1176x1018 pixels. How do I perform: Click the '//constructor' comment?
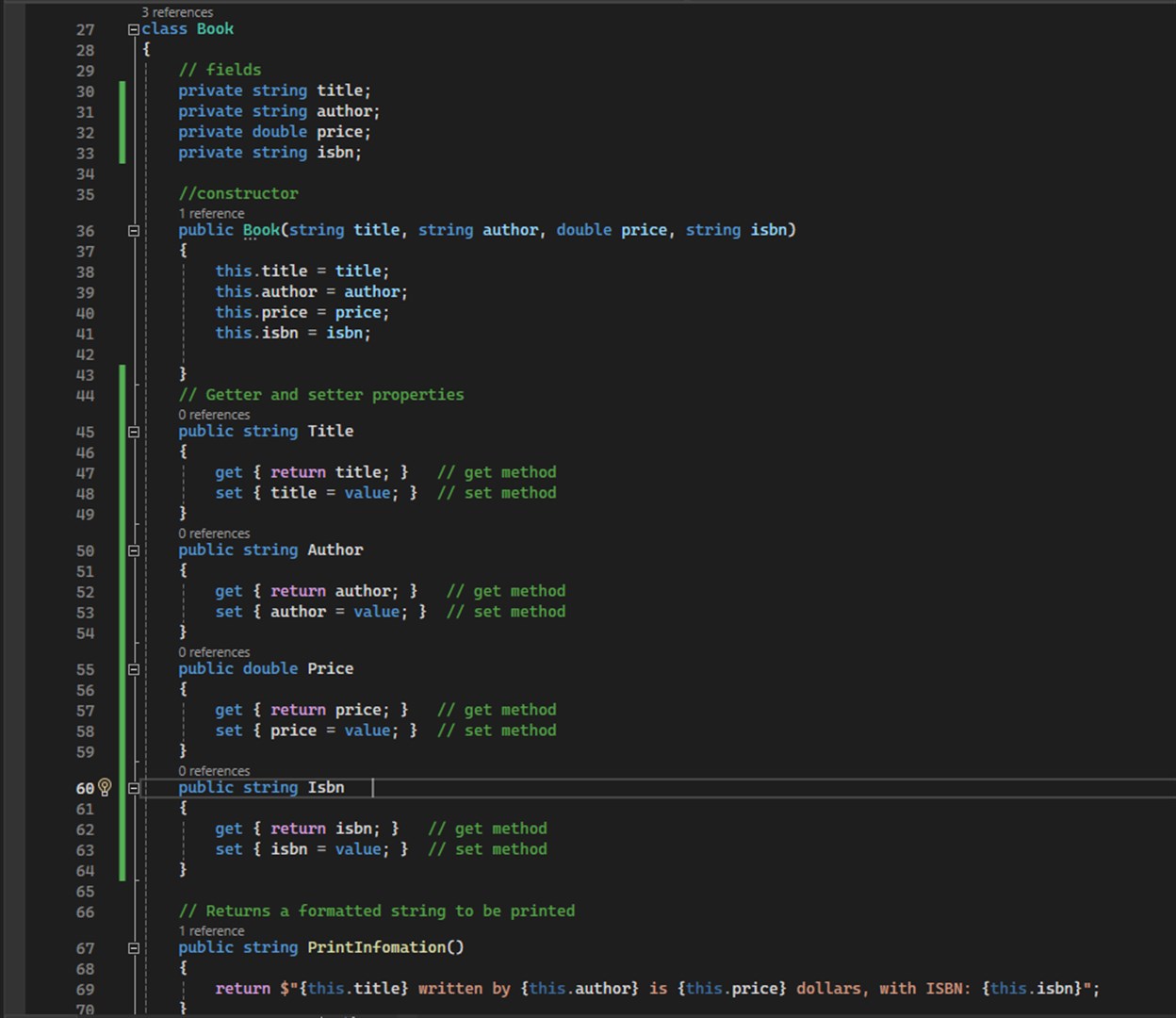(238, 193)
